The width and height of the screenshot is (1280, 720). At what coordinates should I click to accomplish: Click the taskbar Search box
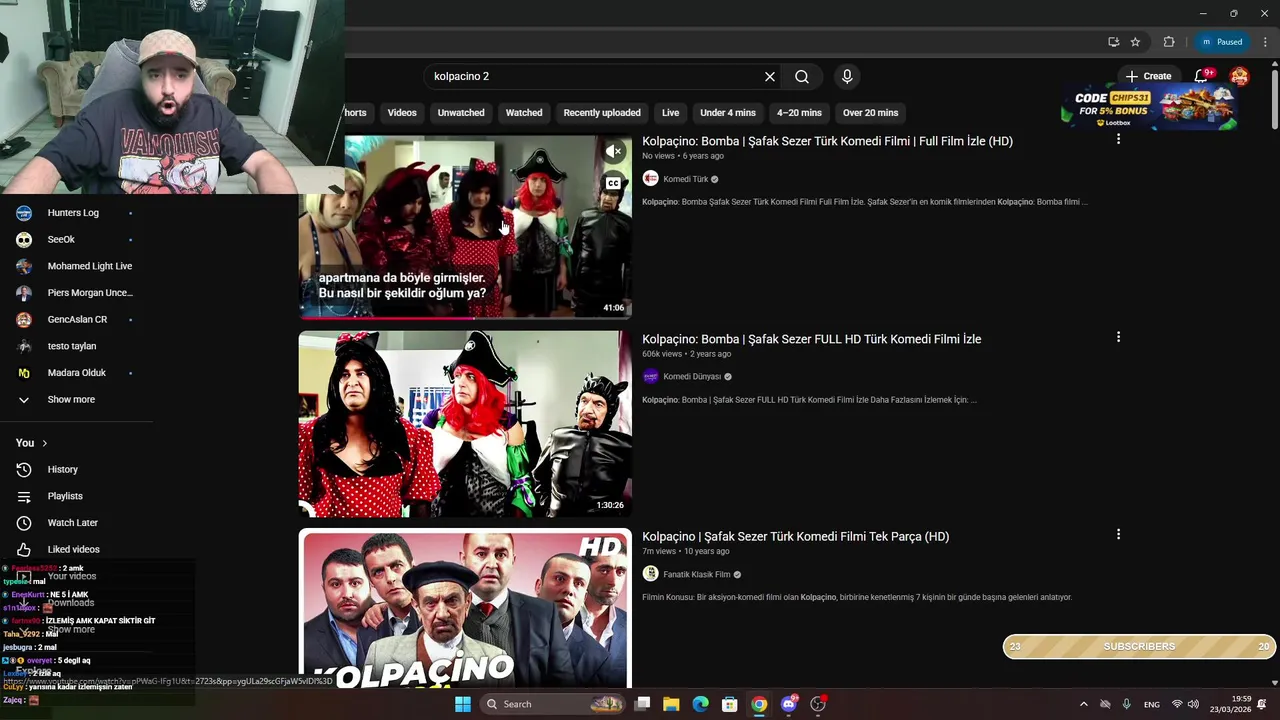tap(551, 704)
